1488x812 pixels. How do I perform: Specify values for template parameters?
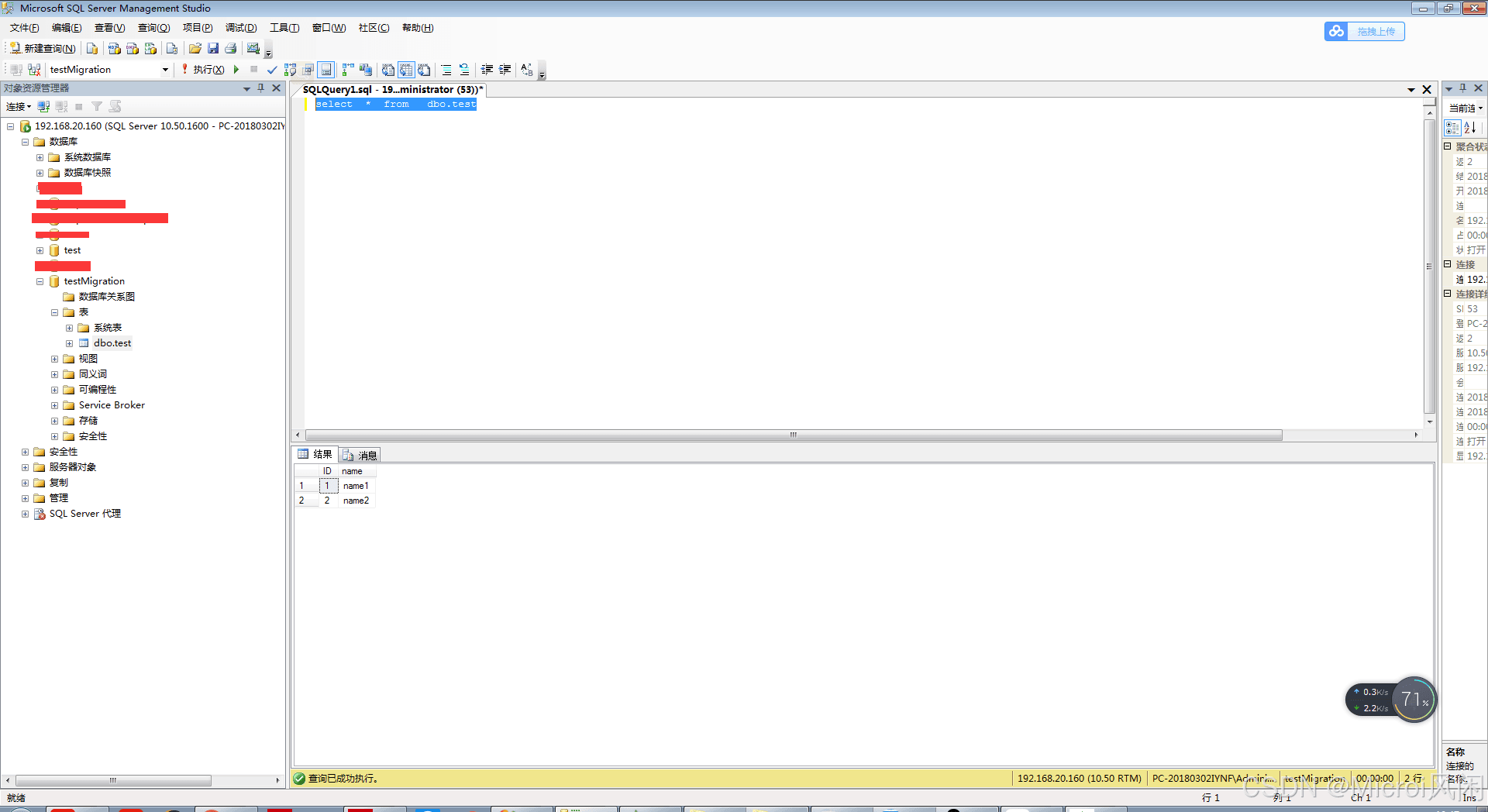click(x=527, y=70)
